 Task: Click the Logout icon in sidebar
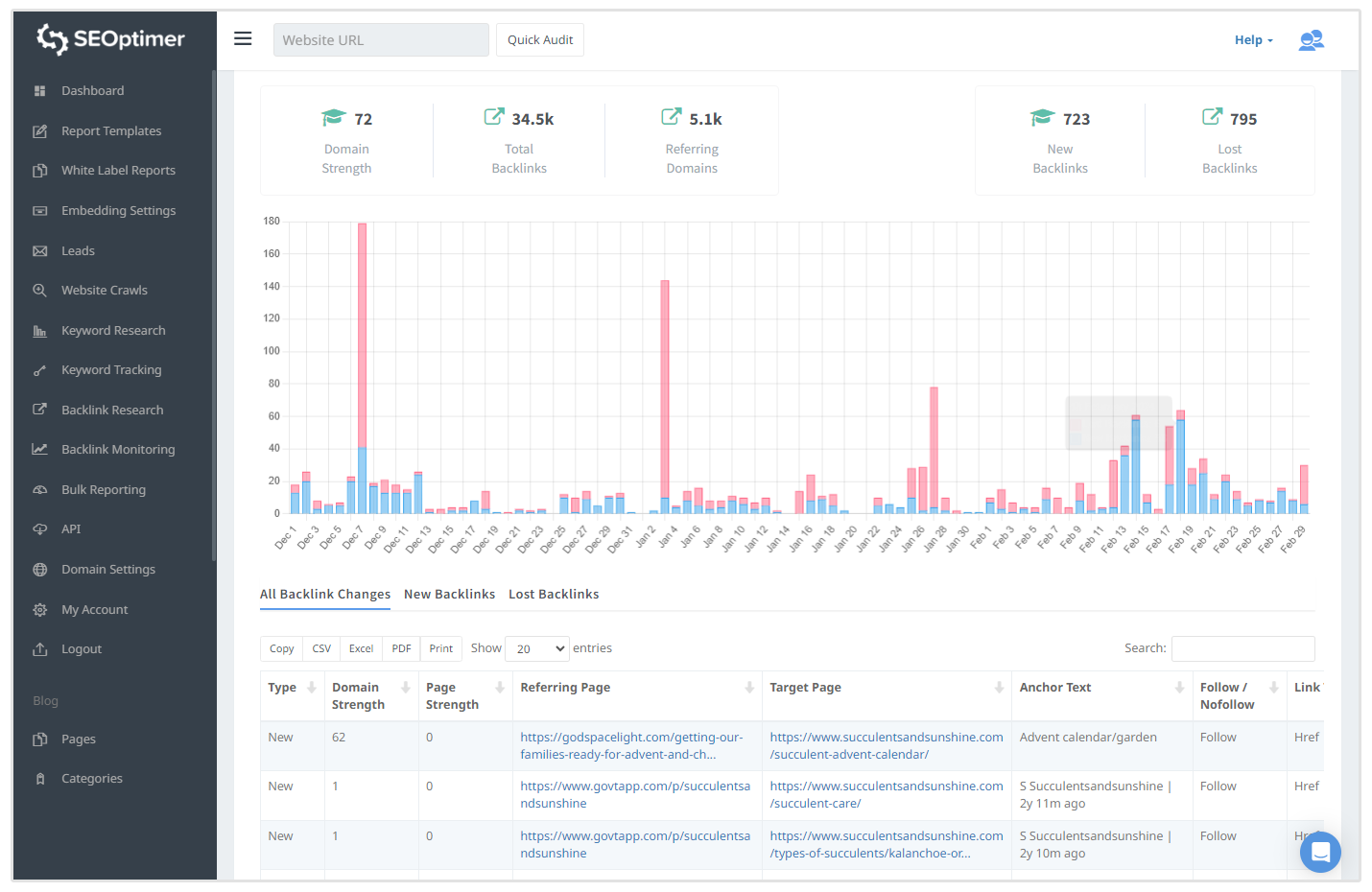tap(40, 649)
